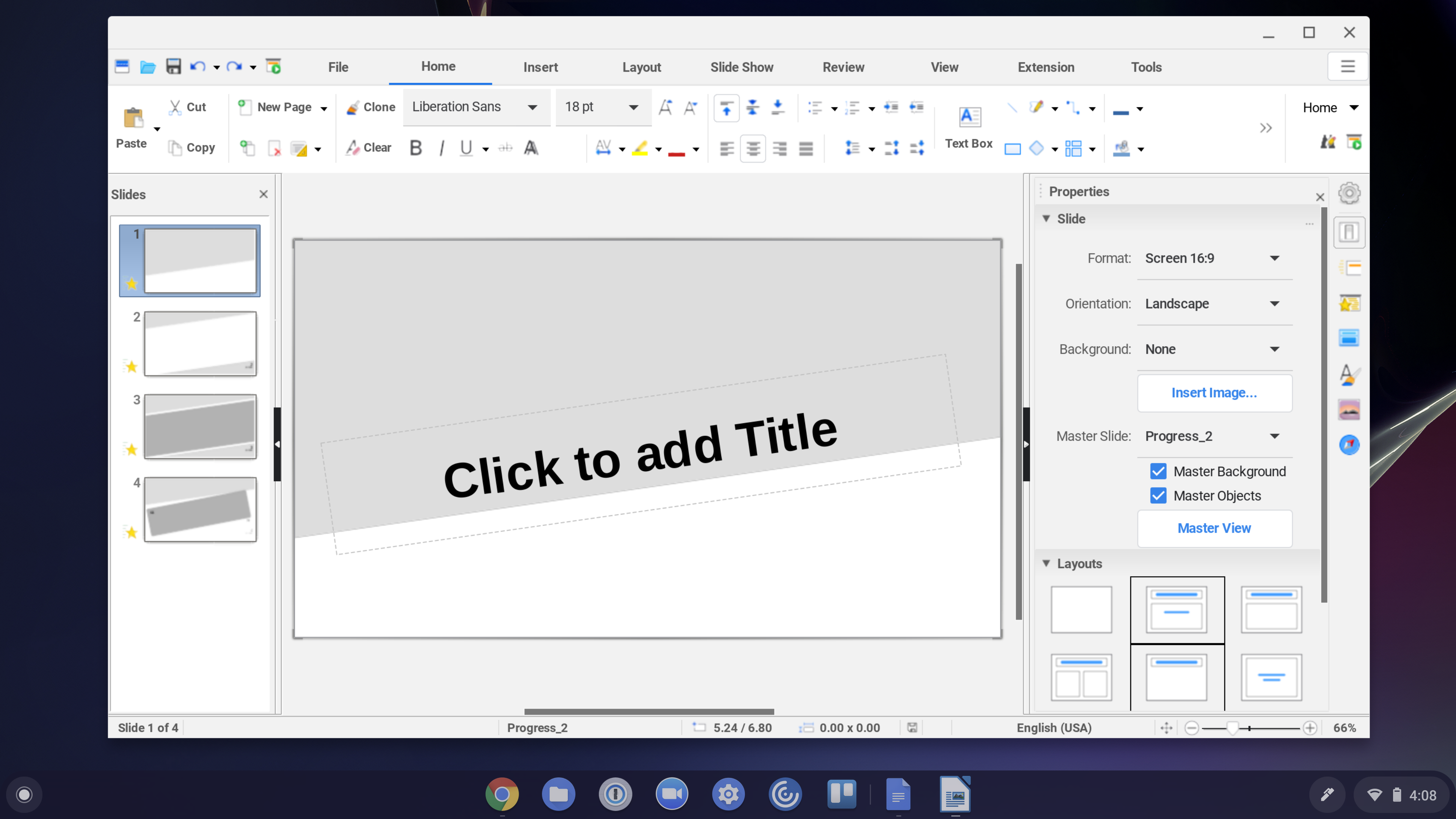Image resolution: width=1456 pixels, height=819 pixels.
Task: Click the Duplicate Page icon
Action: 248,148
